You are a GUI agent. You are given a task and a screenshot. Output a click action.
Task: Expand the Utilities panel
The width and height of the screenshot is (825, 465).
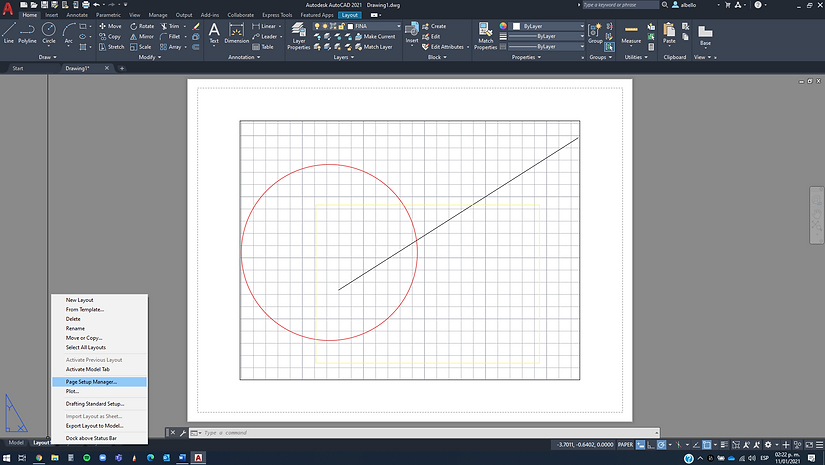(636, 57)
